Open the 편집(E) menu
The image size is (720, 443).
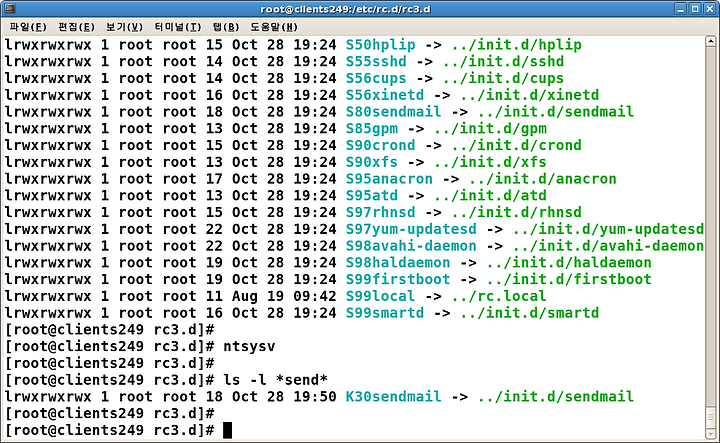tap(76, 27)
